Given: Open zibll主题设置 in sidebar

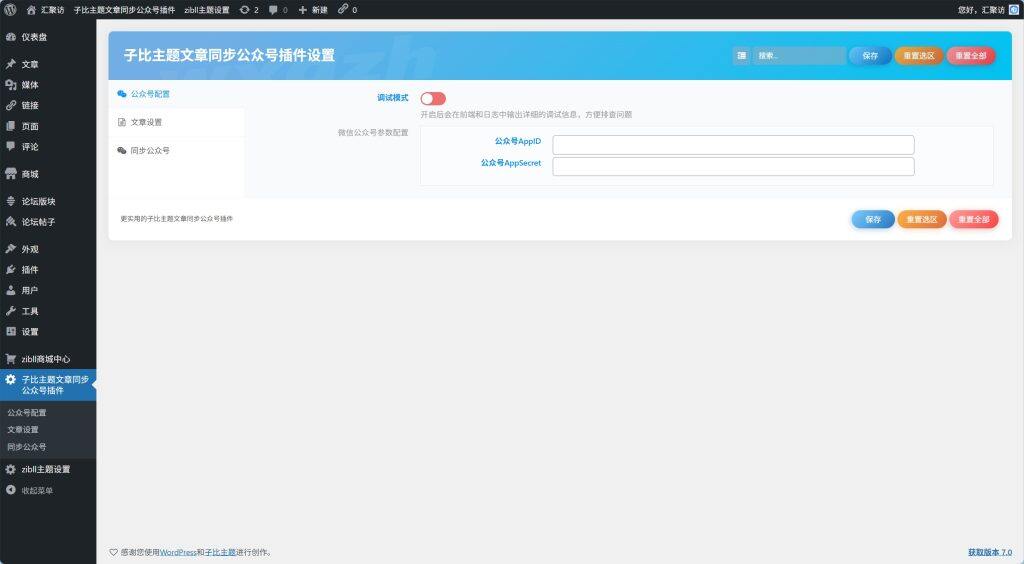Looking at the screenshot, I should coord(48,469).
